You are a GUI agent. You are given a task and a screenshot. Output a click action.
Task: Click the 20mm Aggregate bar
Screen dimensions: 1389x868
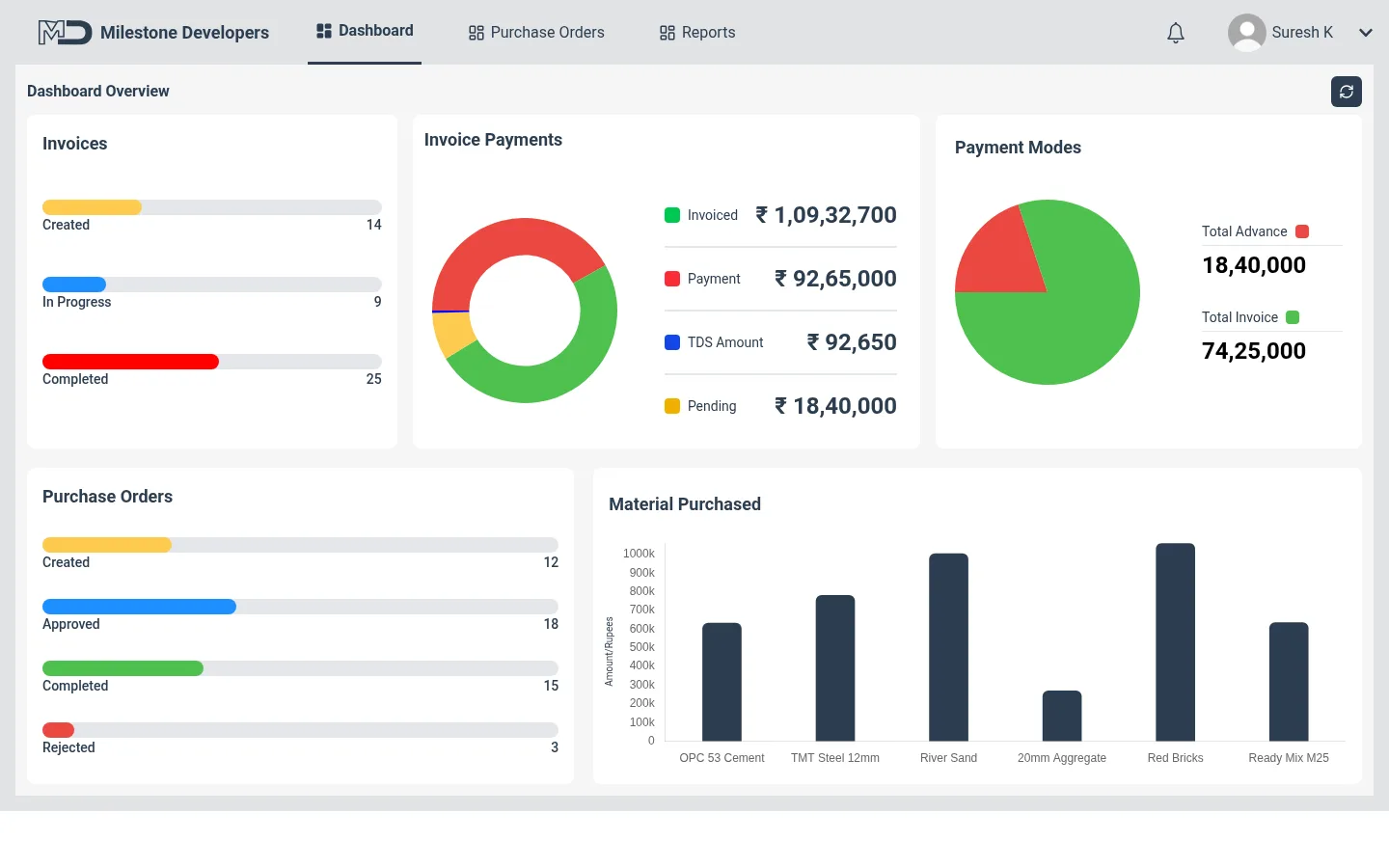tap(1062, 716)
